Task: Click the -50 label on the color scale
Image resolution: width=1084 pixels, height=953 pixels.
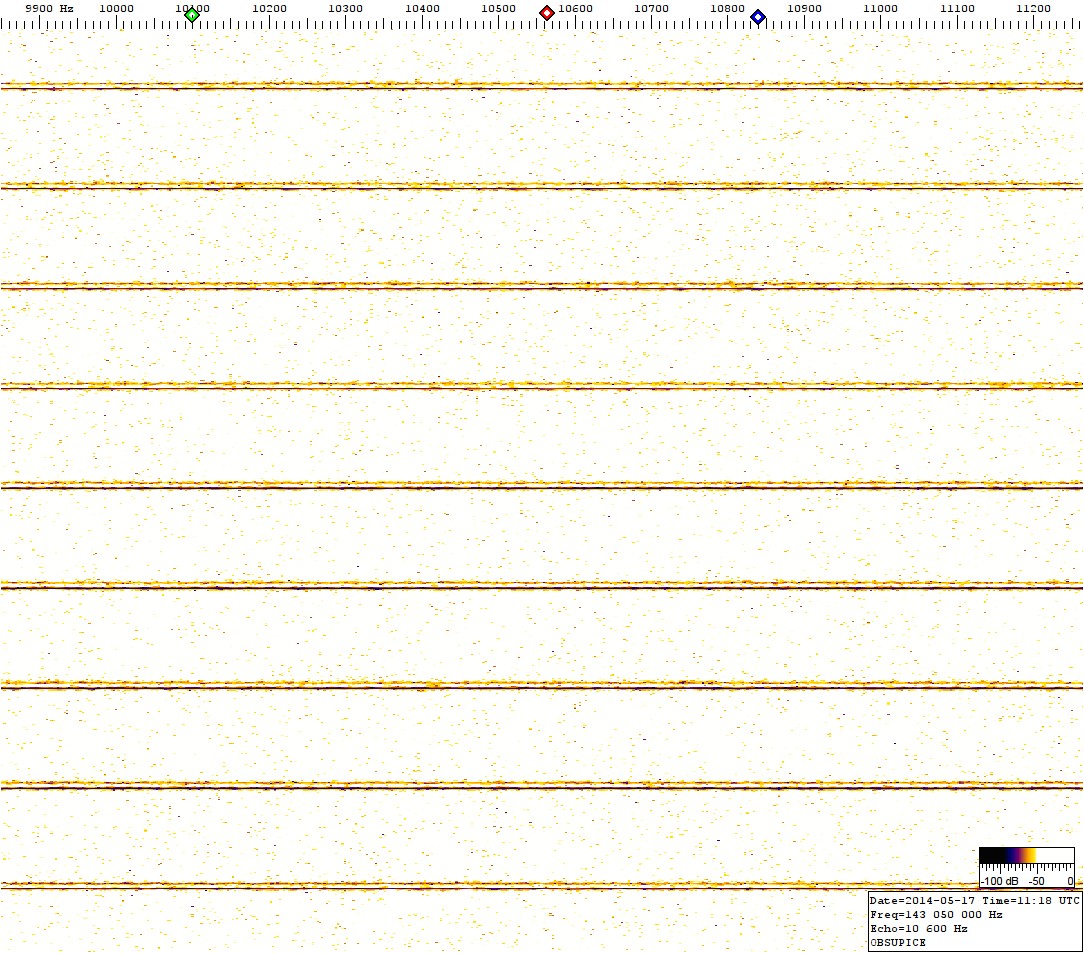Action: point(1037,881)
